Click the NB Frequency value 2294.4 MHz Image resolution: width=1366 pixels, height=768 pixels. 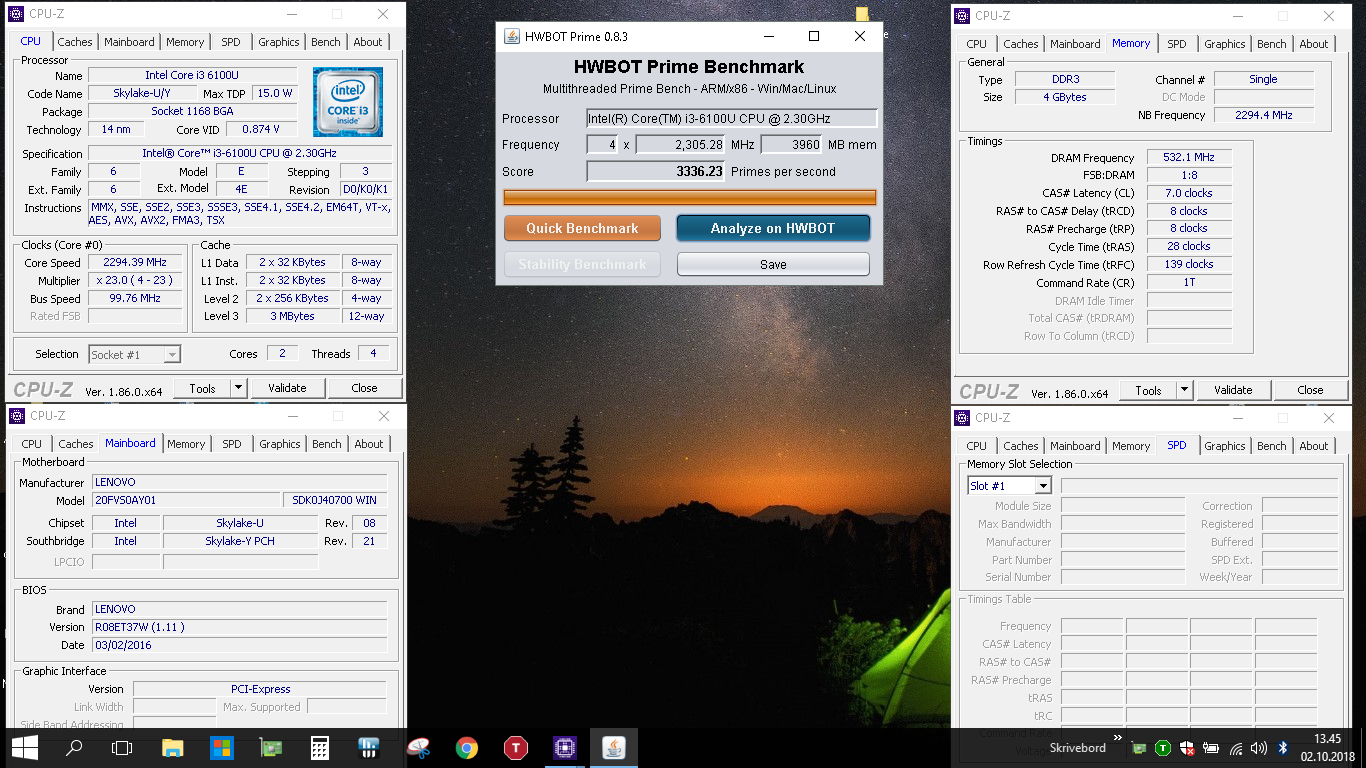(1263, 115)
